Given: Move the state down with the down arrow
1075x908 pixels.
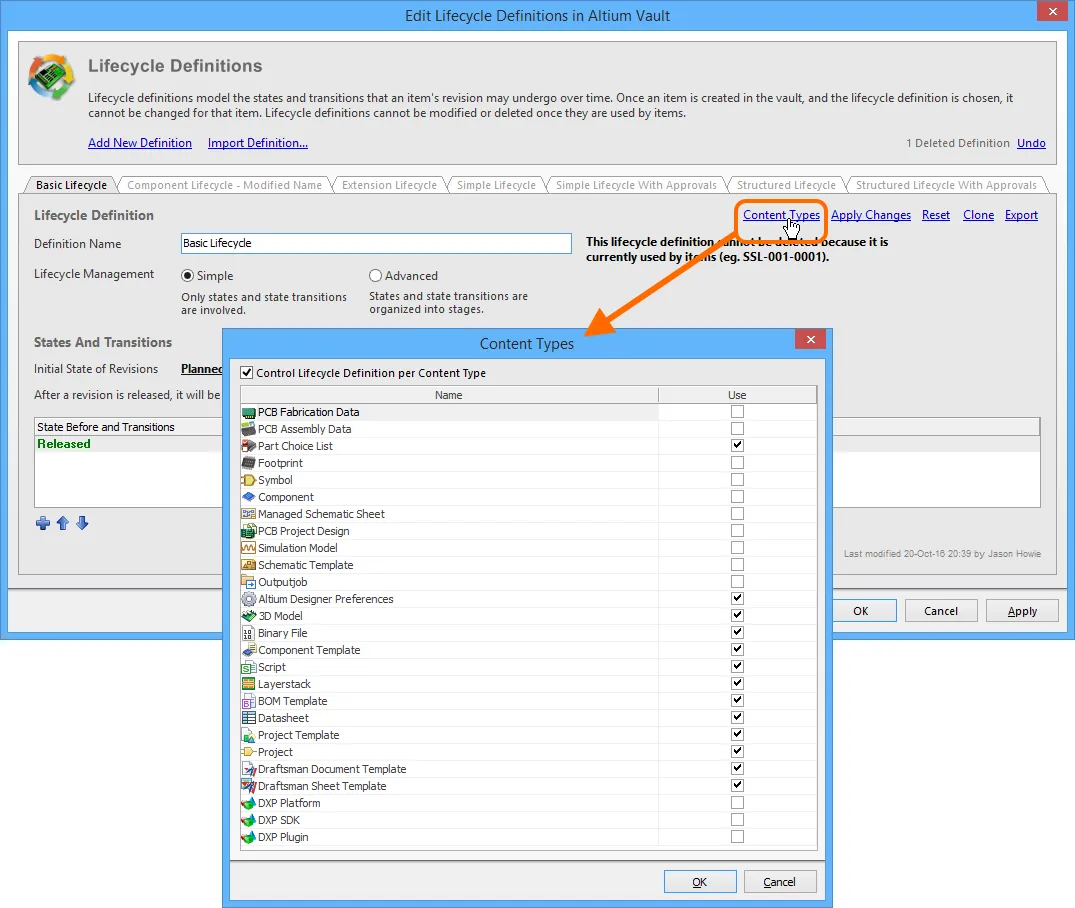Looking at the screenshot, I should pyautogui.click(x=82, y=524).
